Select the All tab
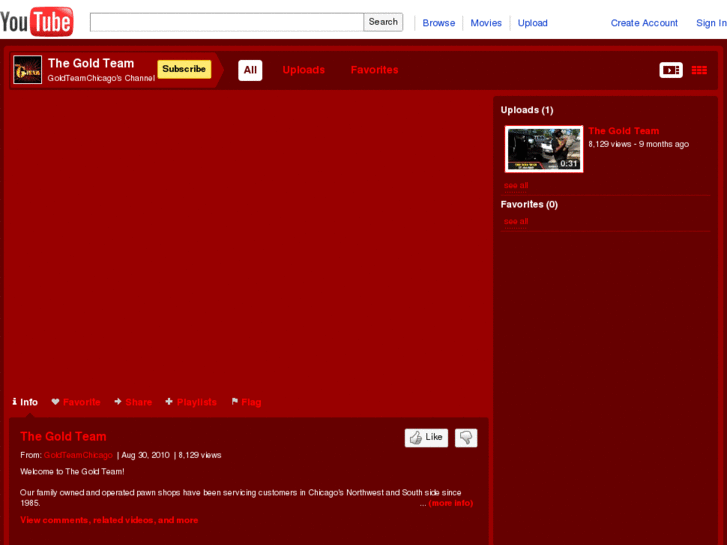The height and width of the screenshot is (545, 727). click(250, 70)
